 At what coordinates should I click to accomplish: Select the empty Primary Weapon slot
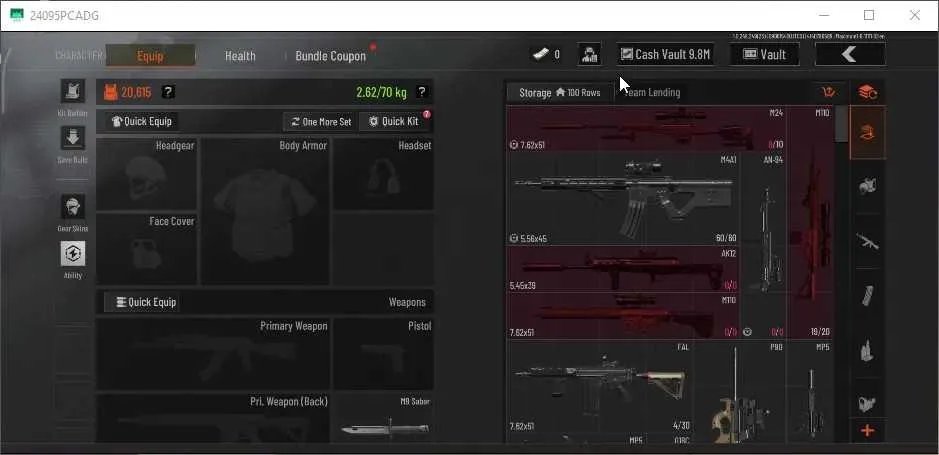213,354
